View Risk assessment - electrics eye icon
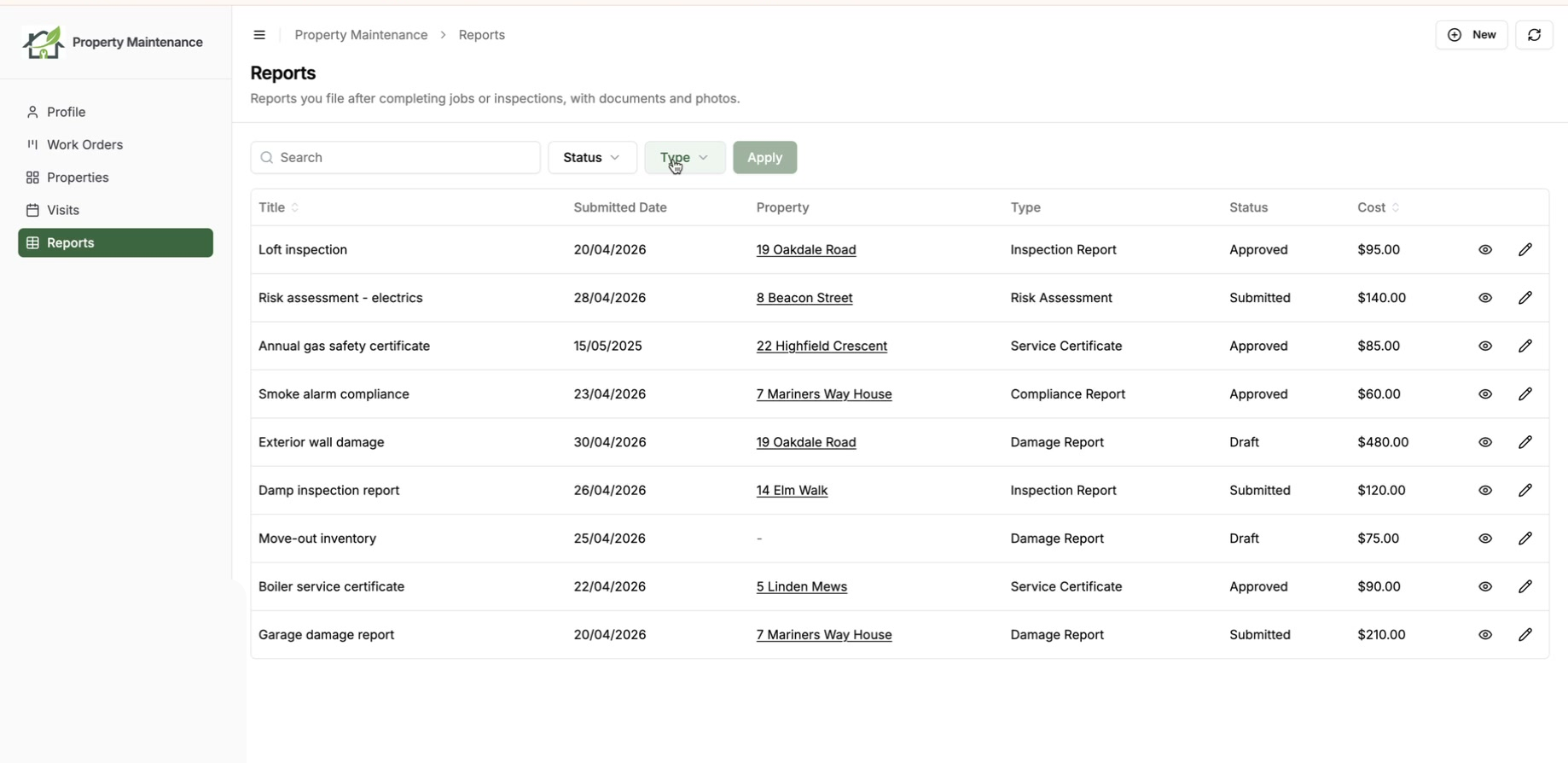This screenshot has width=1568, height=763. (x=1485, y=298)
